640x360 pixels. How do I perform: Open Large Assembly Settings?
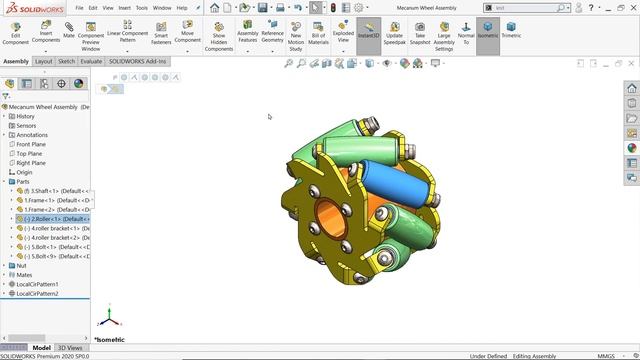coord(444,37)
